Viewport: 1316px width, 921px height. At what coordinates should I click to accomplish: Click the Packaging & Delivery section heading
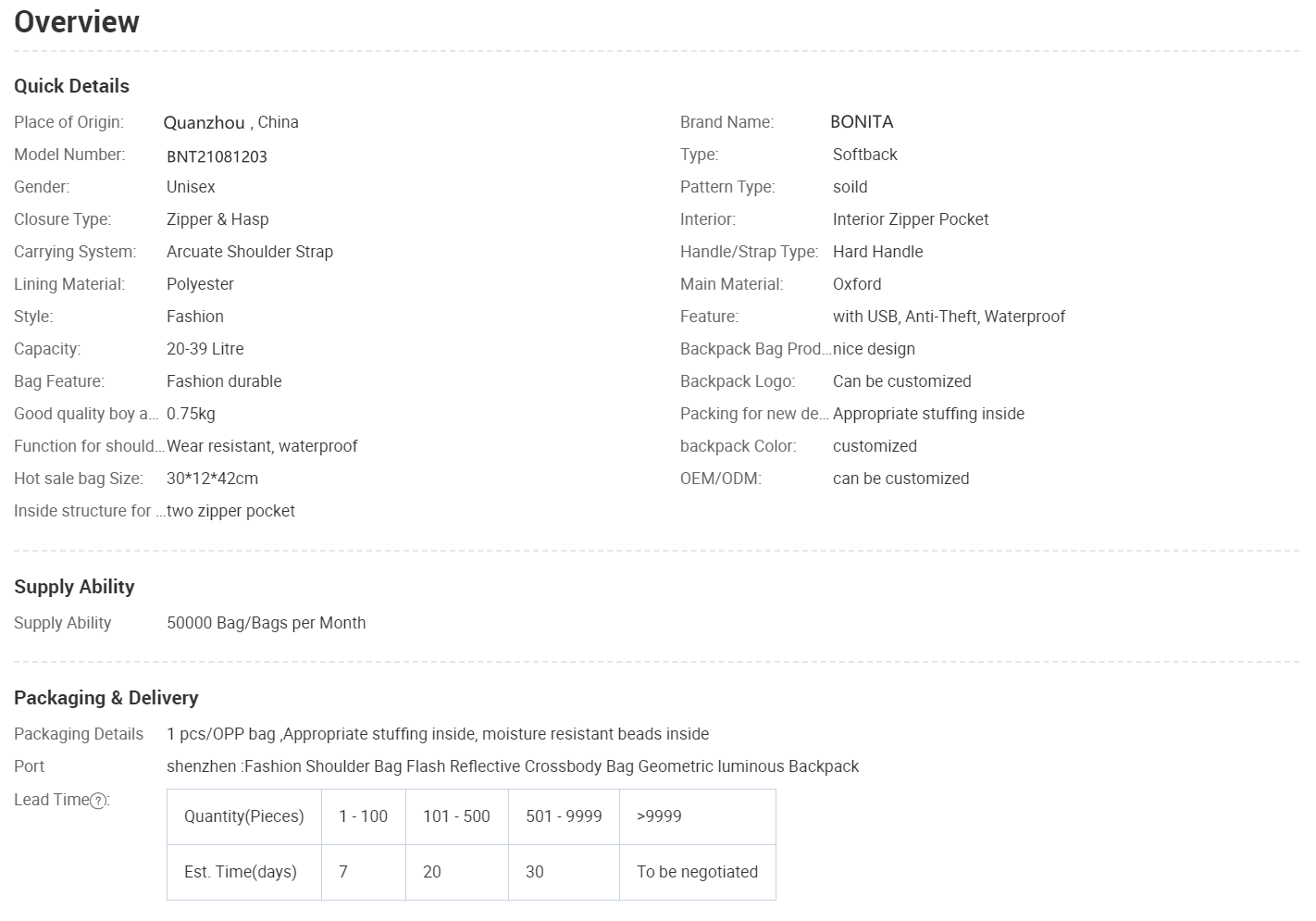tap(106, 698)
